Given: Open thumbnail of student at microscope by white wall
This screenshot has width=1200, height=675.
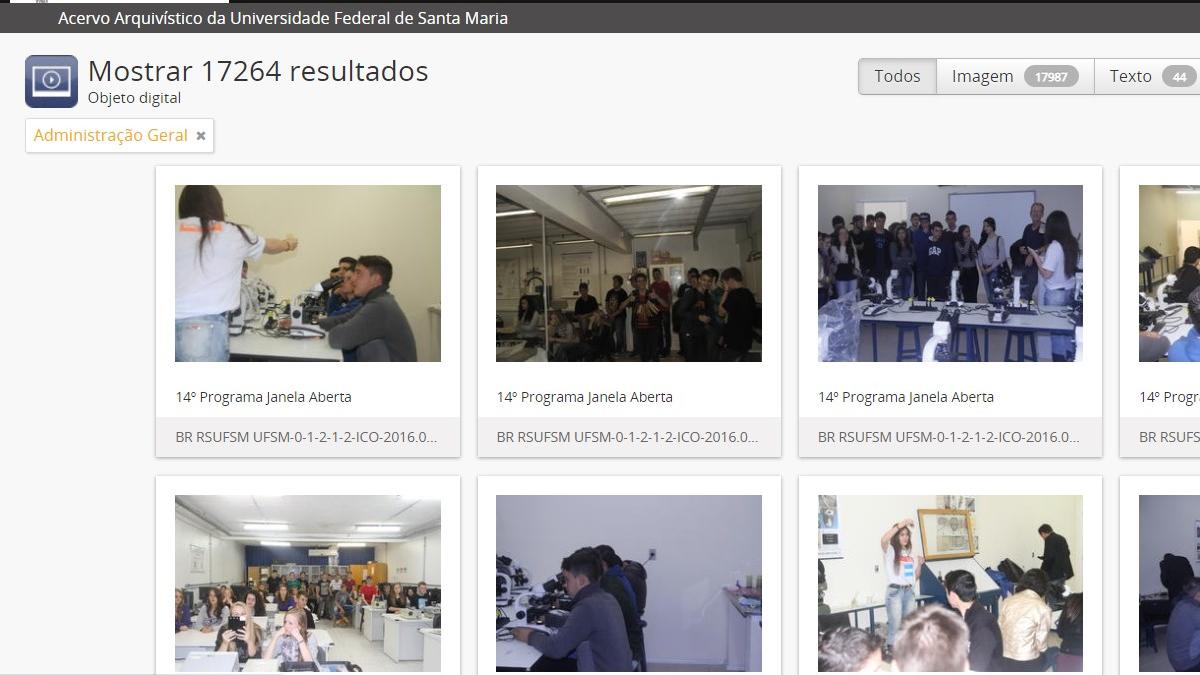Looking at the screenshot, I should tap(629, 583).
